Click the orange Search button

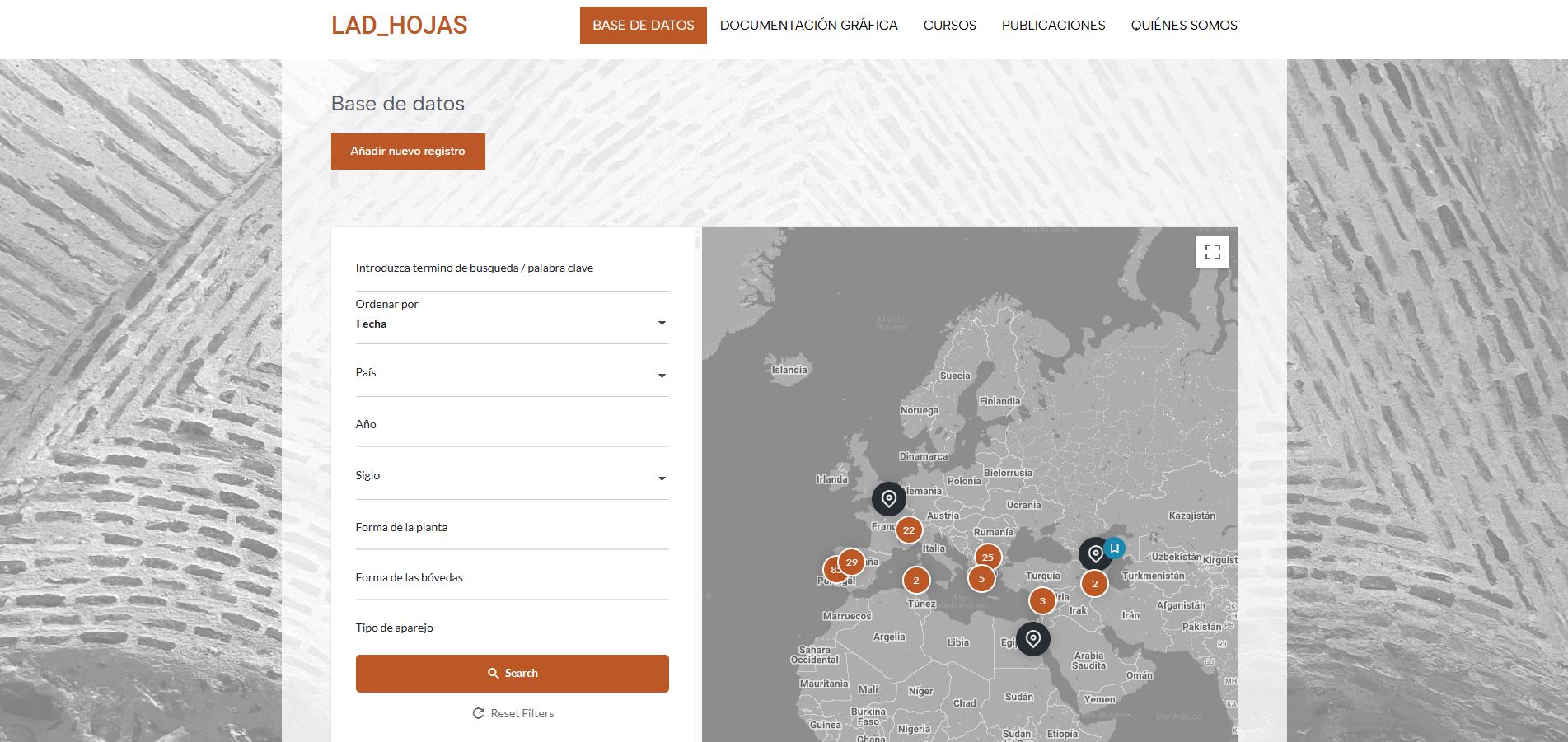(512, 674)
